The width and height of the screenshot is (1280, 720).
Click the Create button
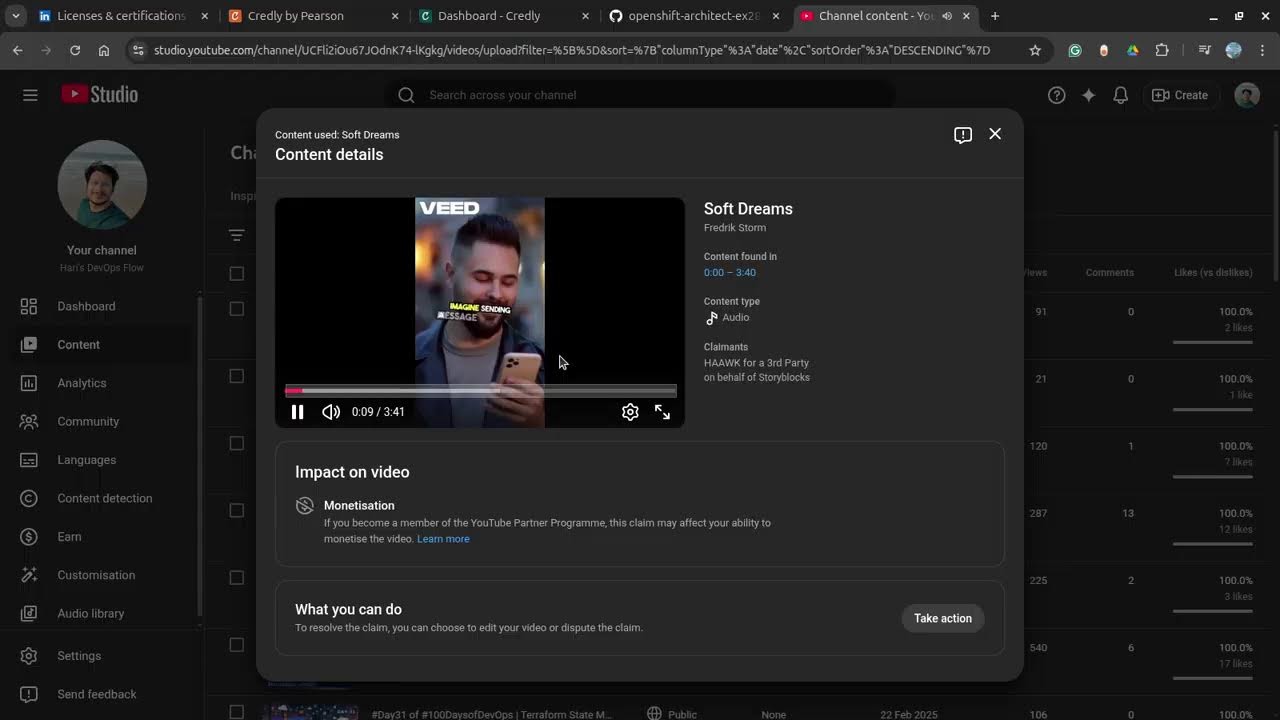1180,95
